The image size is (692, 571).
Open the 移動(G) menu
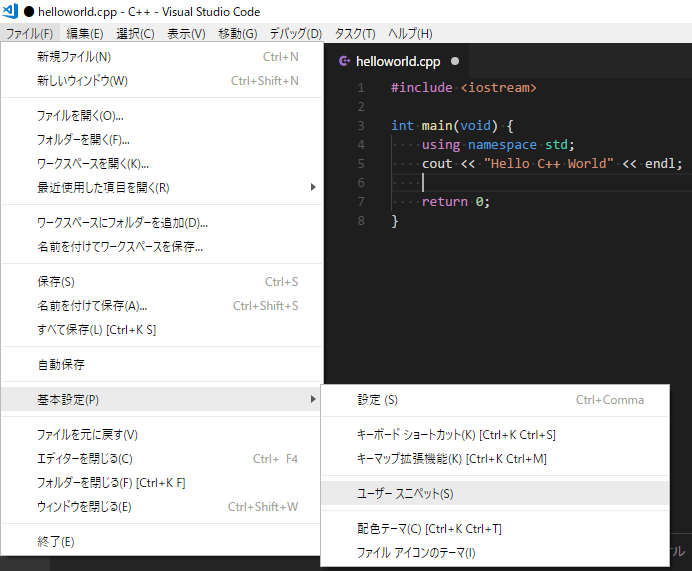tap(237, 34)
